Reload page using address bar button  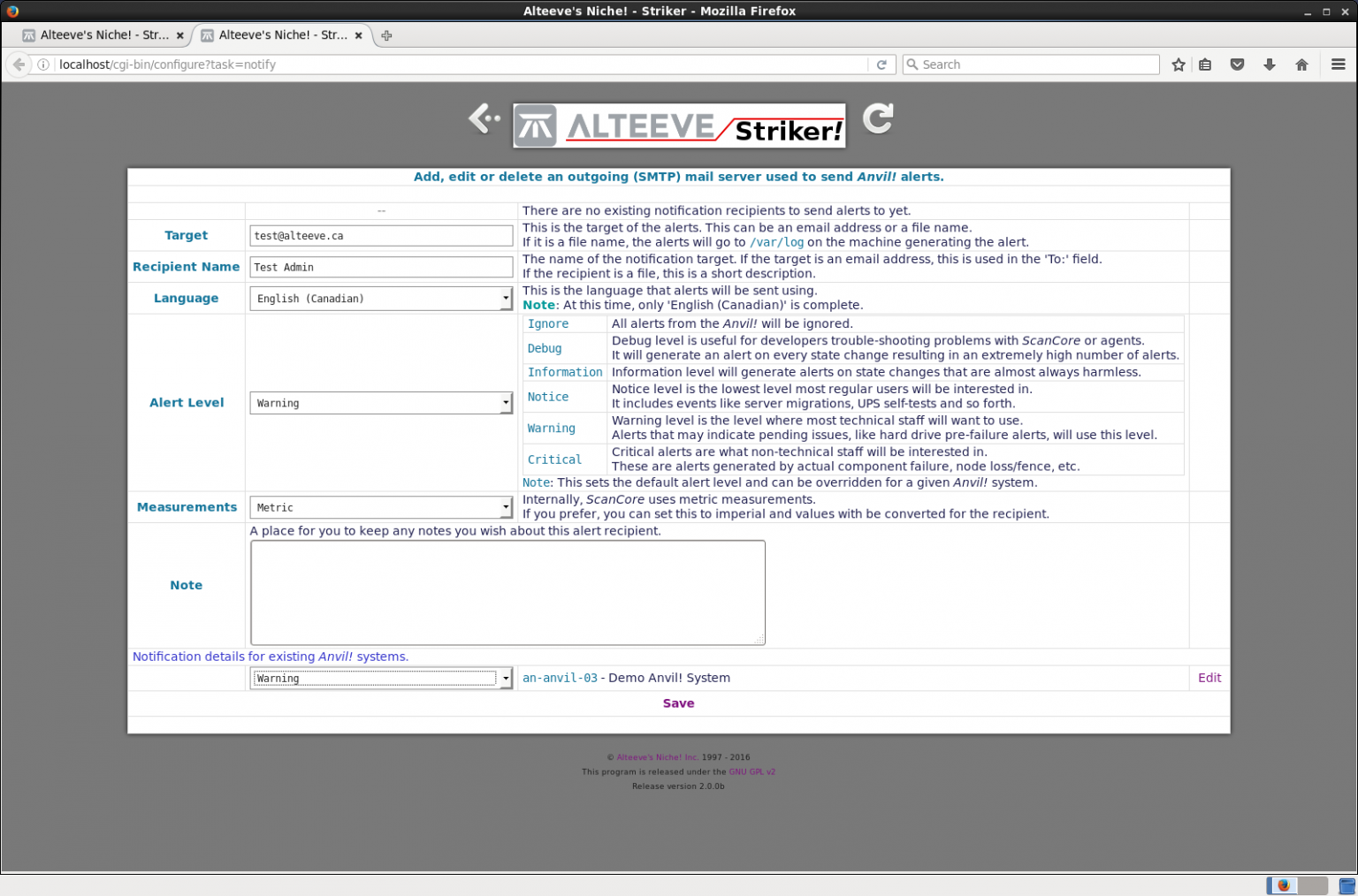pos(881,65)
